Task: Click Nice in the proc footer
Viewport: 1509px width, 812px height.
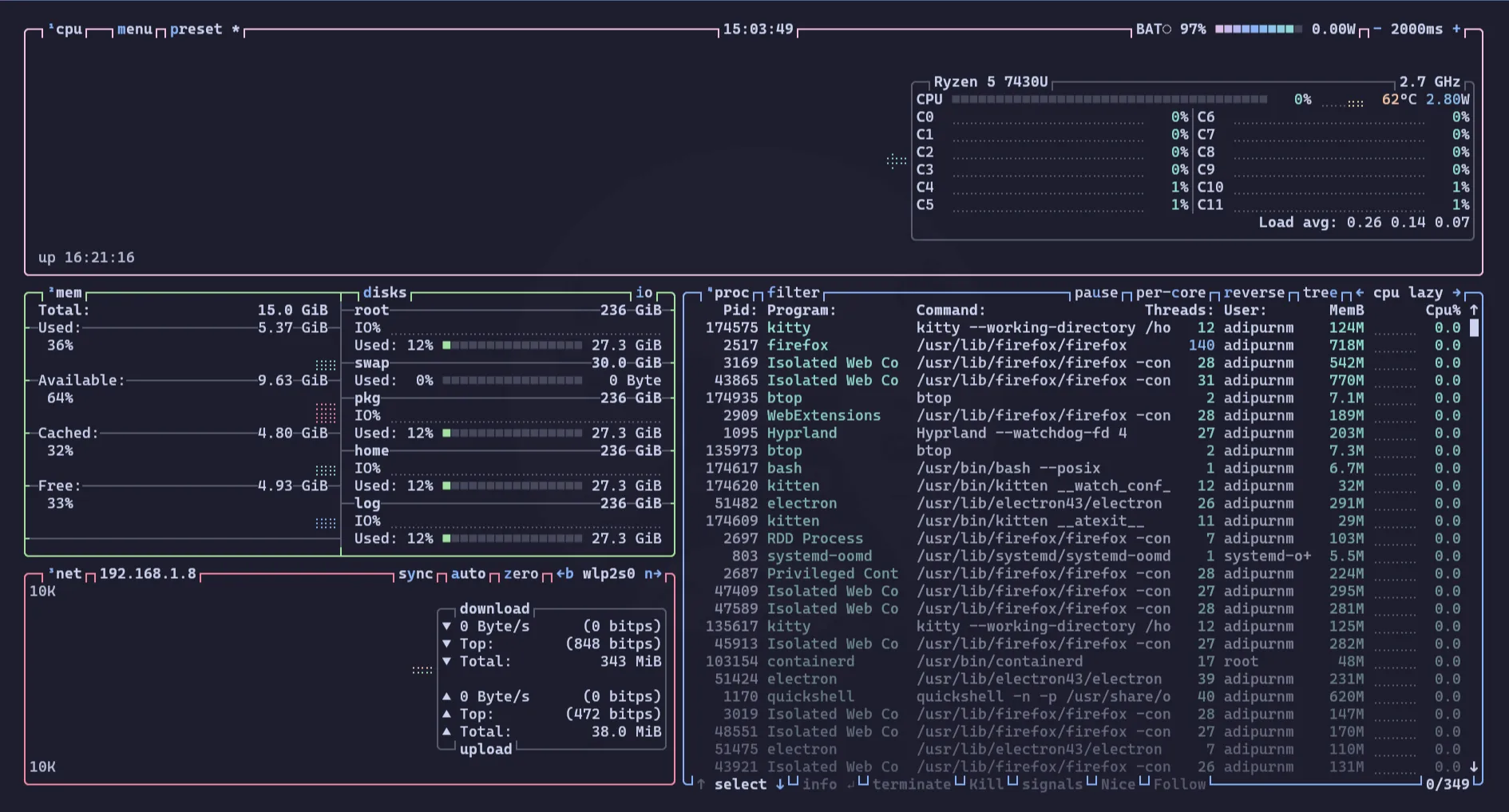Action: (1118, 784)
